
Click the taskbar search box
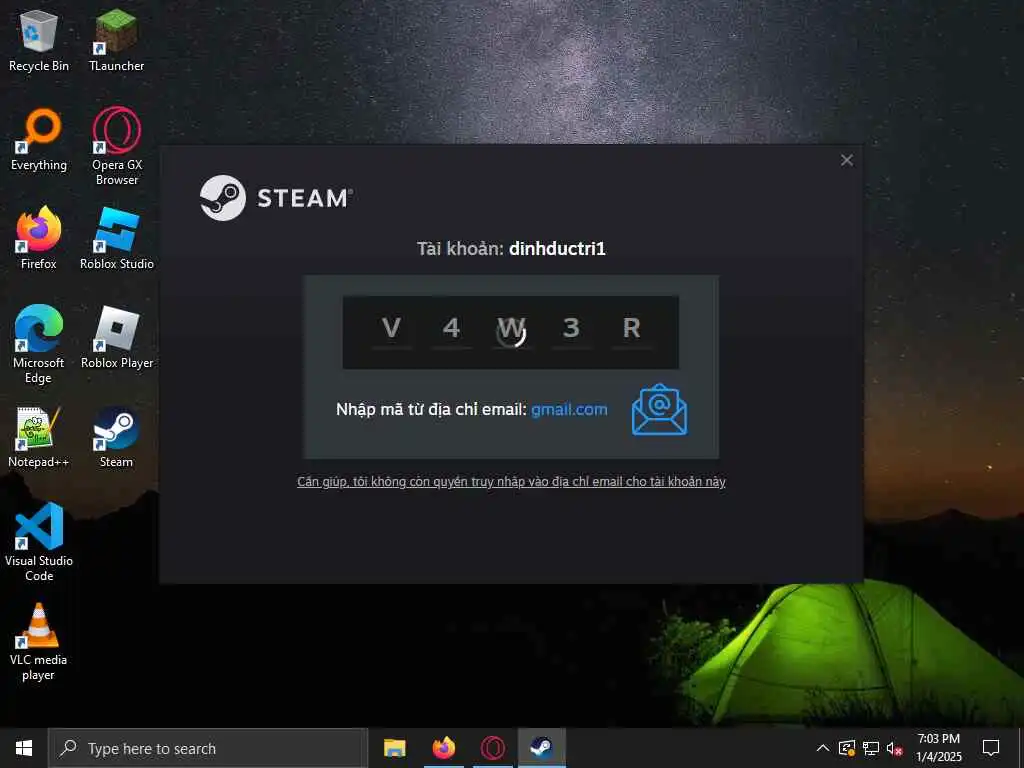pyautogui.click(x=208, y=748)
